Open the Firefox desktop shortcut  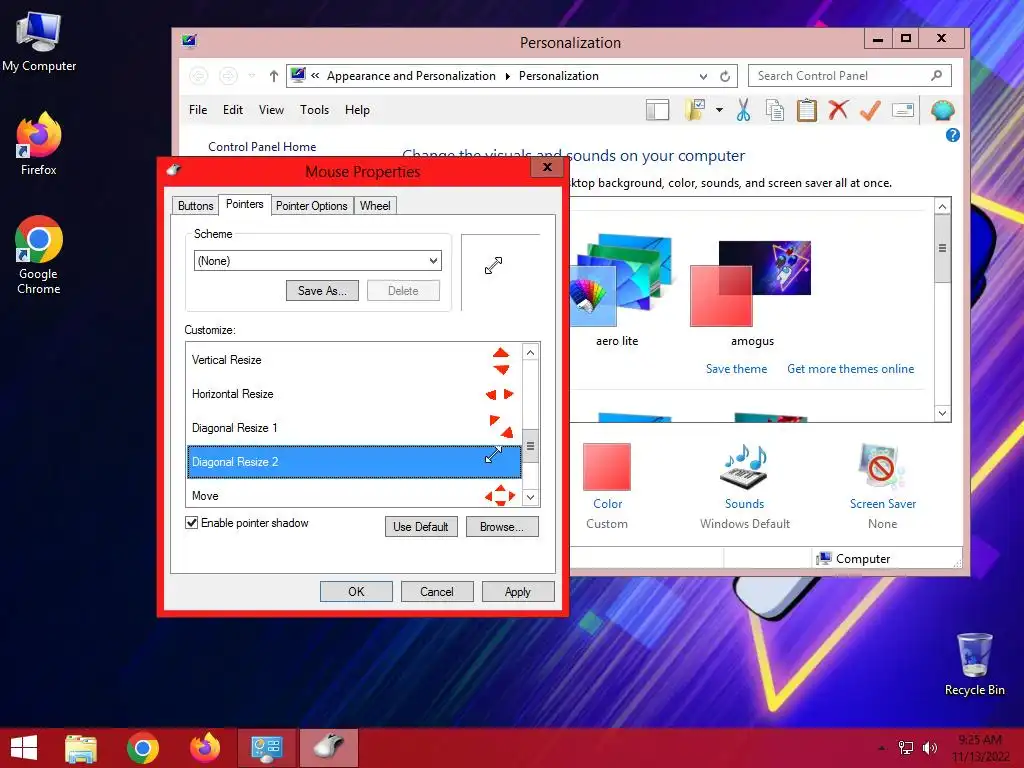coord(39,144)
